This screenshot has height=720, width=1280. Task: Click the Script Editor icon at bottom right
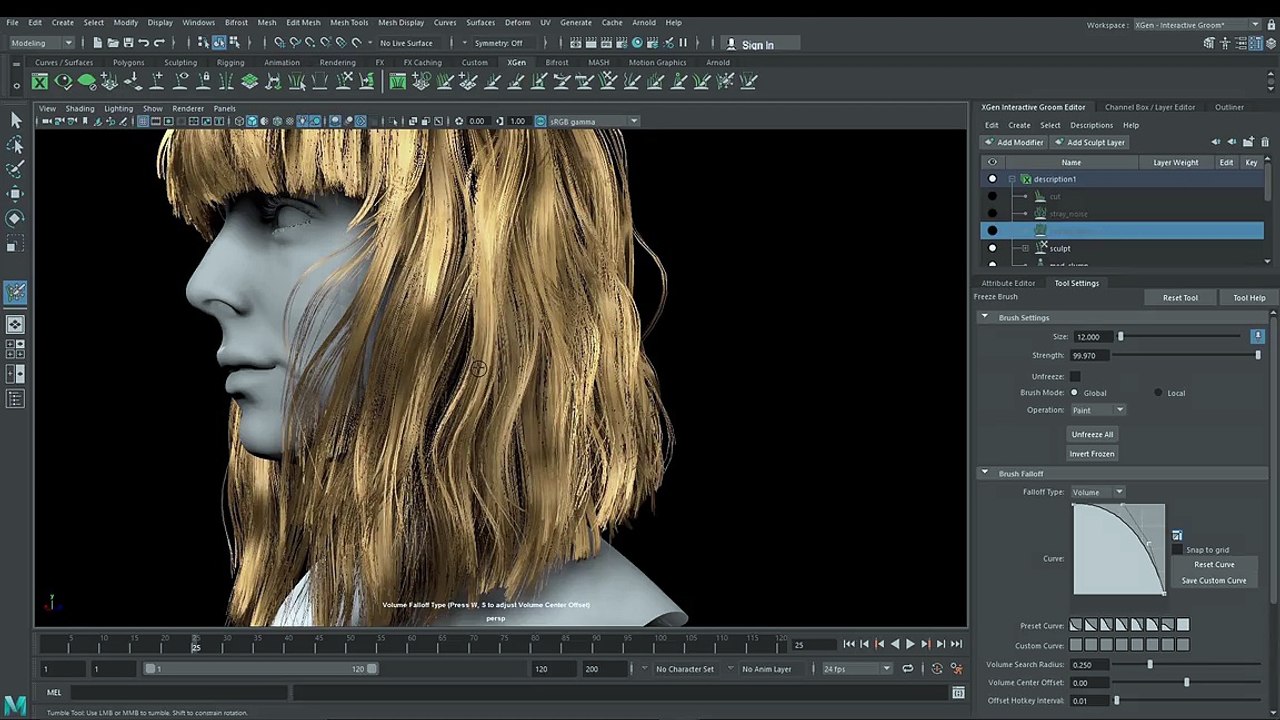click(958, 693)
